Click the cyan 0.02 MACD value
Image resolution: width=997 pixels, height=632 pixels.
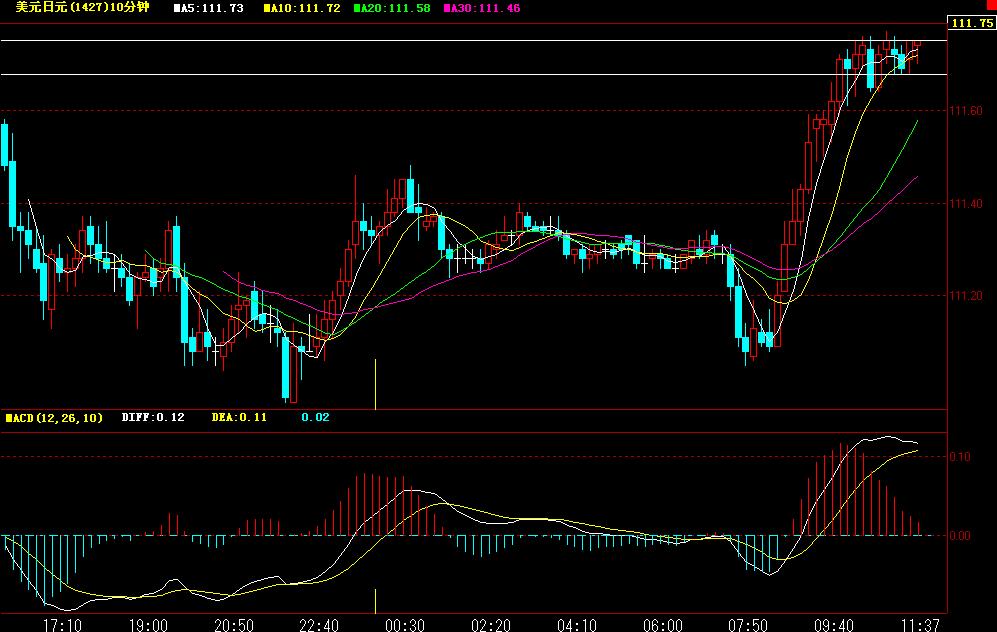[315, 417]
